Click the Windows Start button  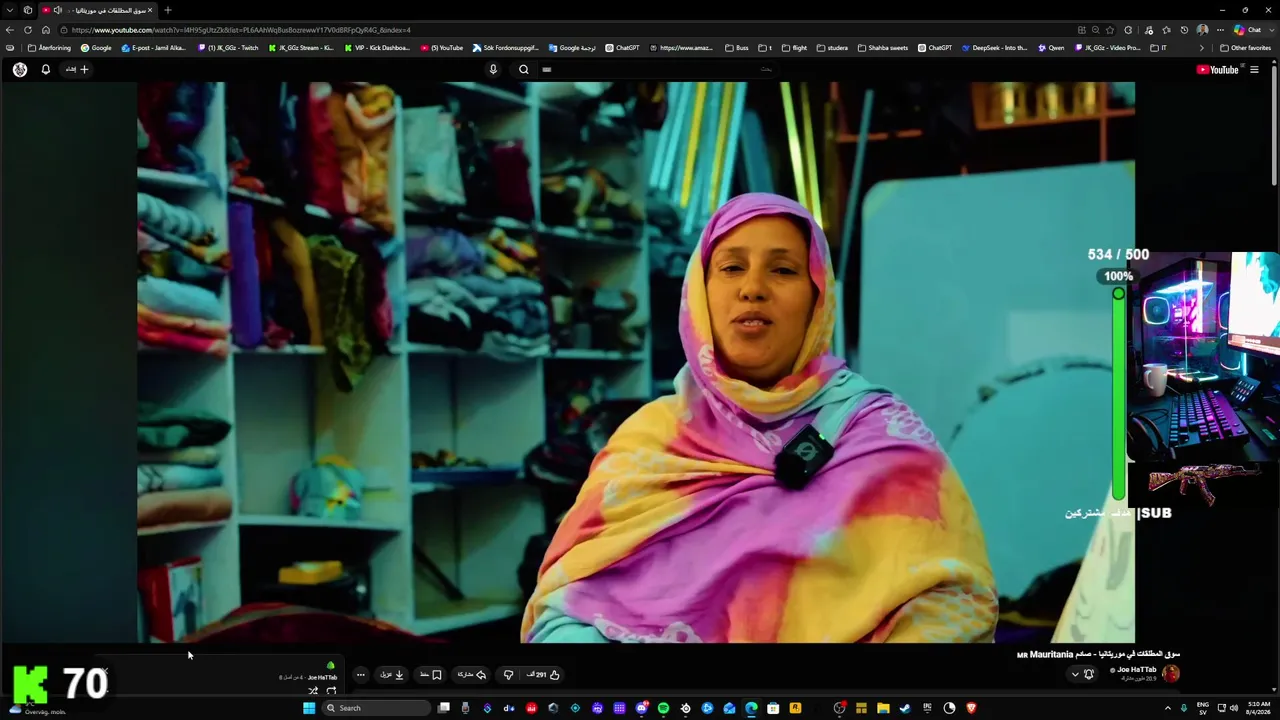[x=309, y=708]
